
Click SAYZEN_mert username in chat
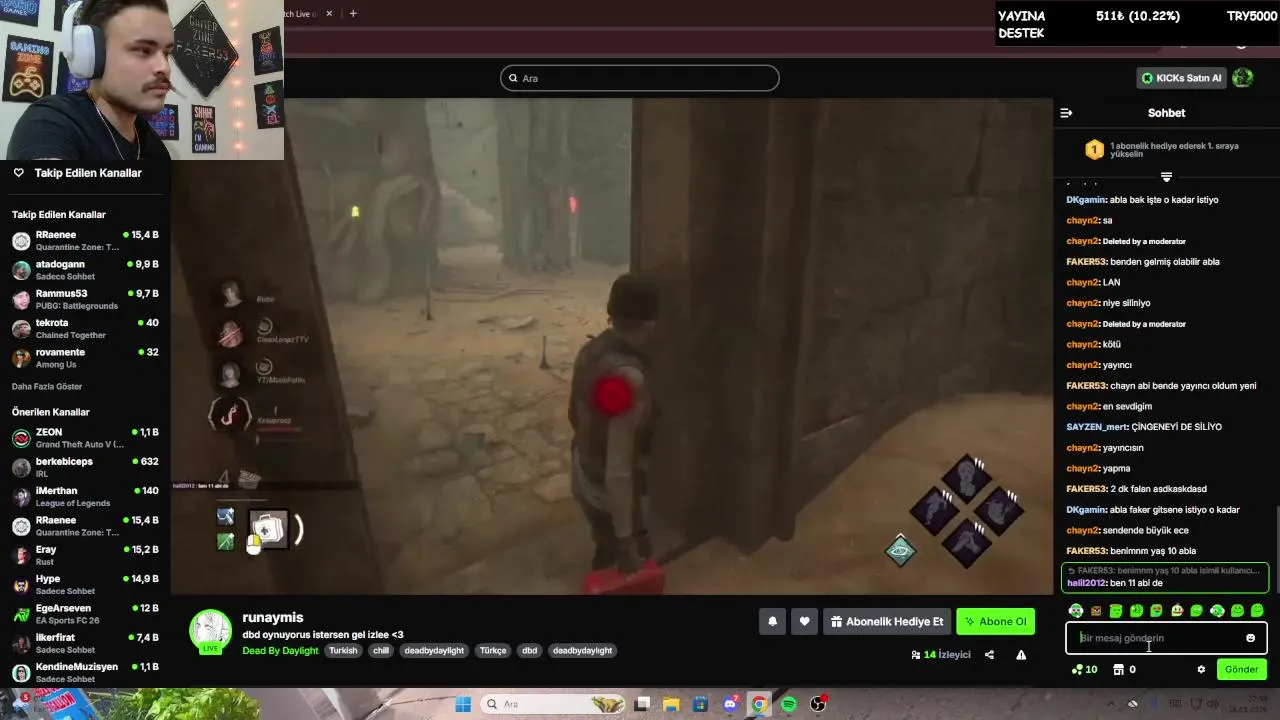(x=1097, y=427)
